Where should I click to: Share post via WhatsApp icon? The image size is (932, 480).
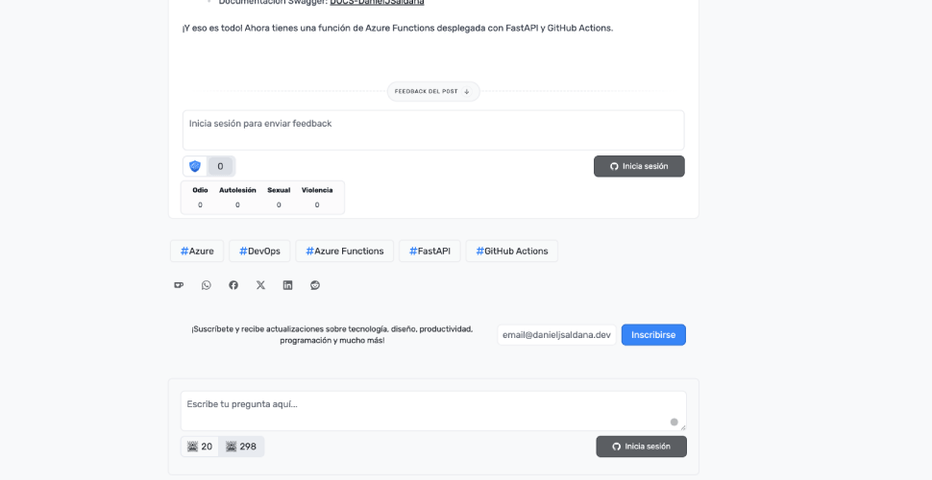pos(206,285)
